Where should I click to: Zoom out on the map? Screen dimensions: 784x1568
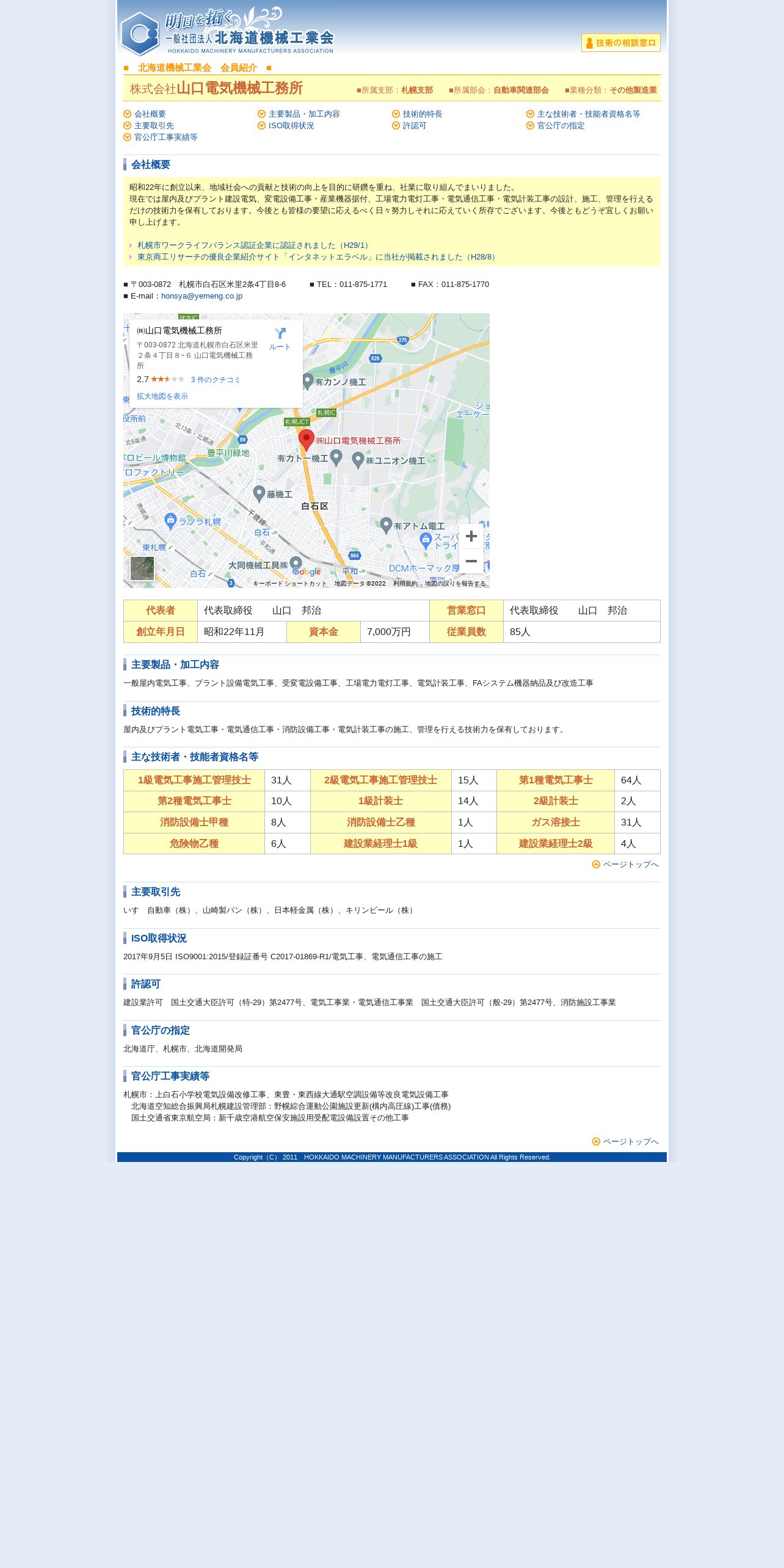click(x=471, y=561)
